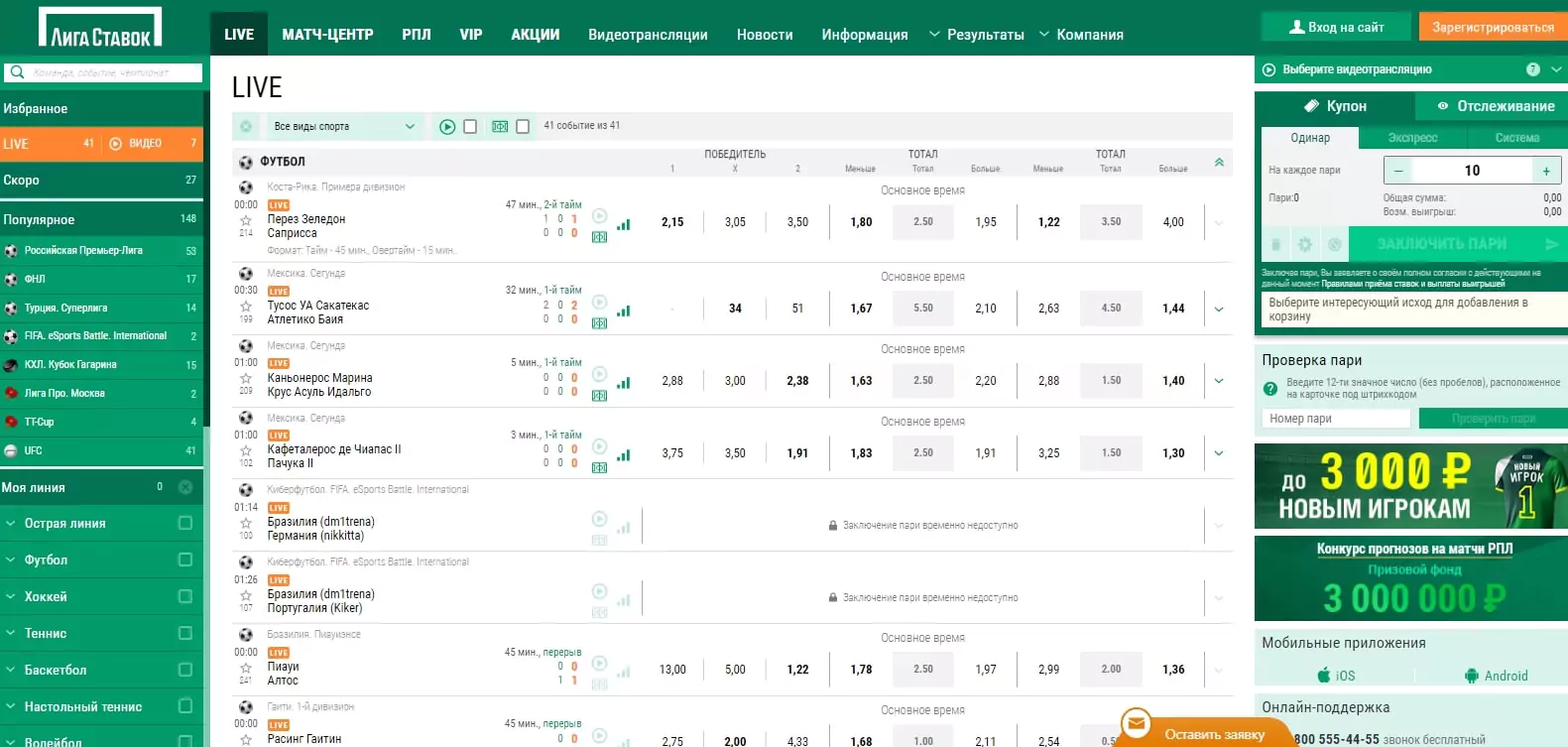
Task: Focus the Номер пари input field
Action: (1336, 419)
